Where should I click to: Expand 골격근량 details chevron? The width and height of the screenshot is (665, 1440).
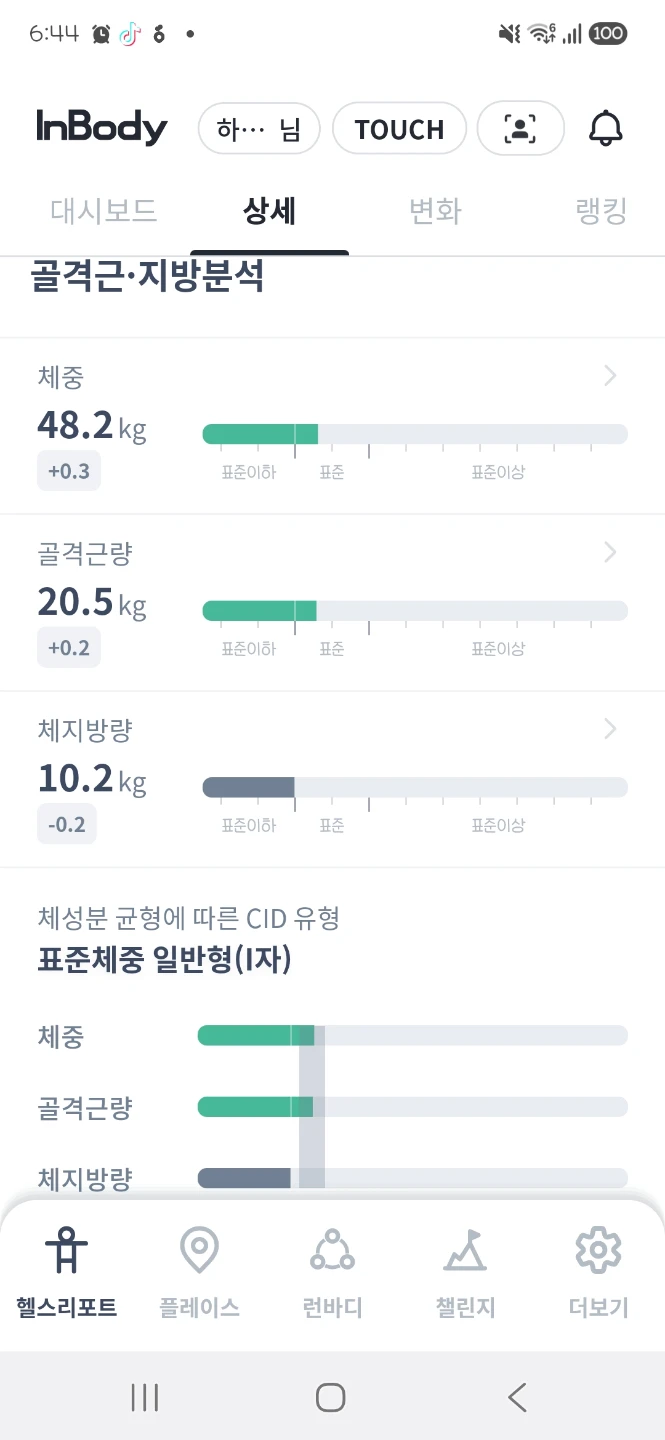tap(610, 552)
